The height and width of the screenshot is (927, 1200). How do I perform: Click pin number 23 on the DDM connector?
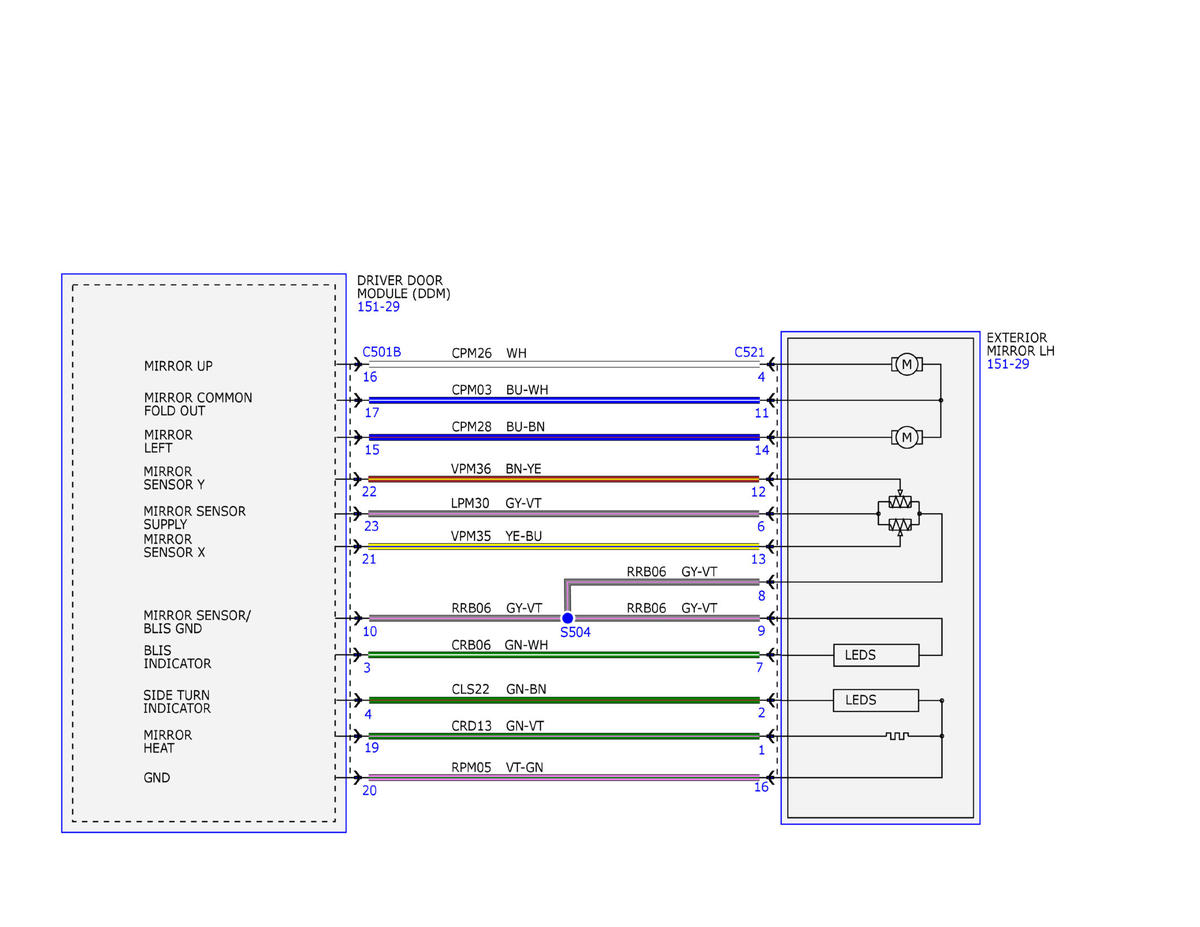(x=370, y=526)
